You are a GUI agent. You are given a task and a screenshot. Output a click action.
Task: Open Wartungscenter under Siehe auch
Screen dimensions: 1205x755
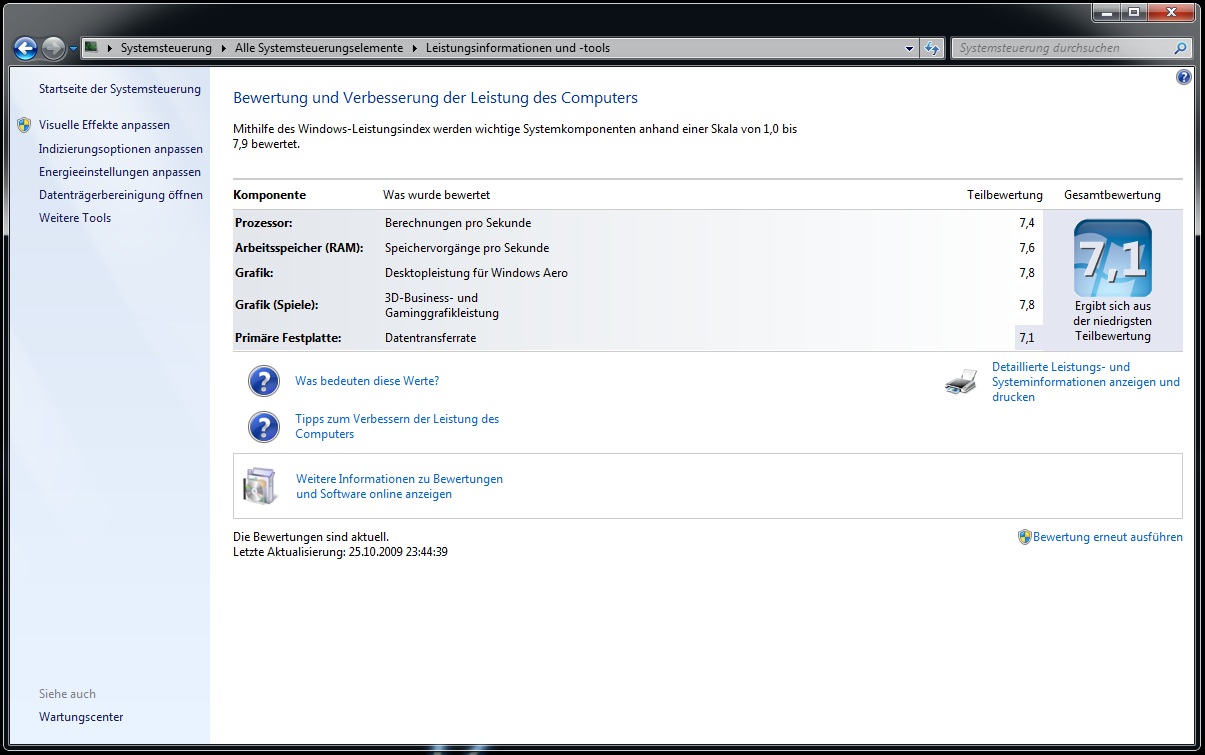tap(81, 717)
